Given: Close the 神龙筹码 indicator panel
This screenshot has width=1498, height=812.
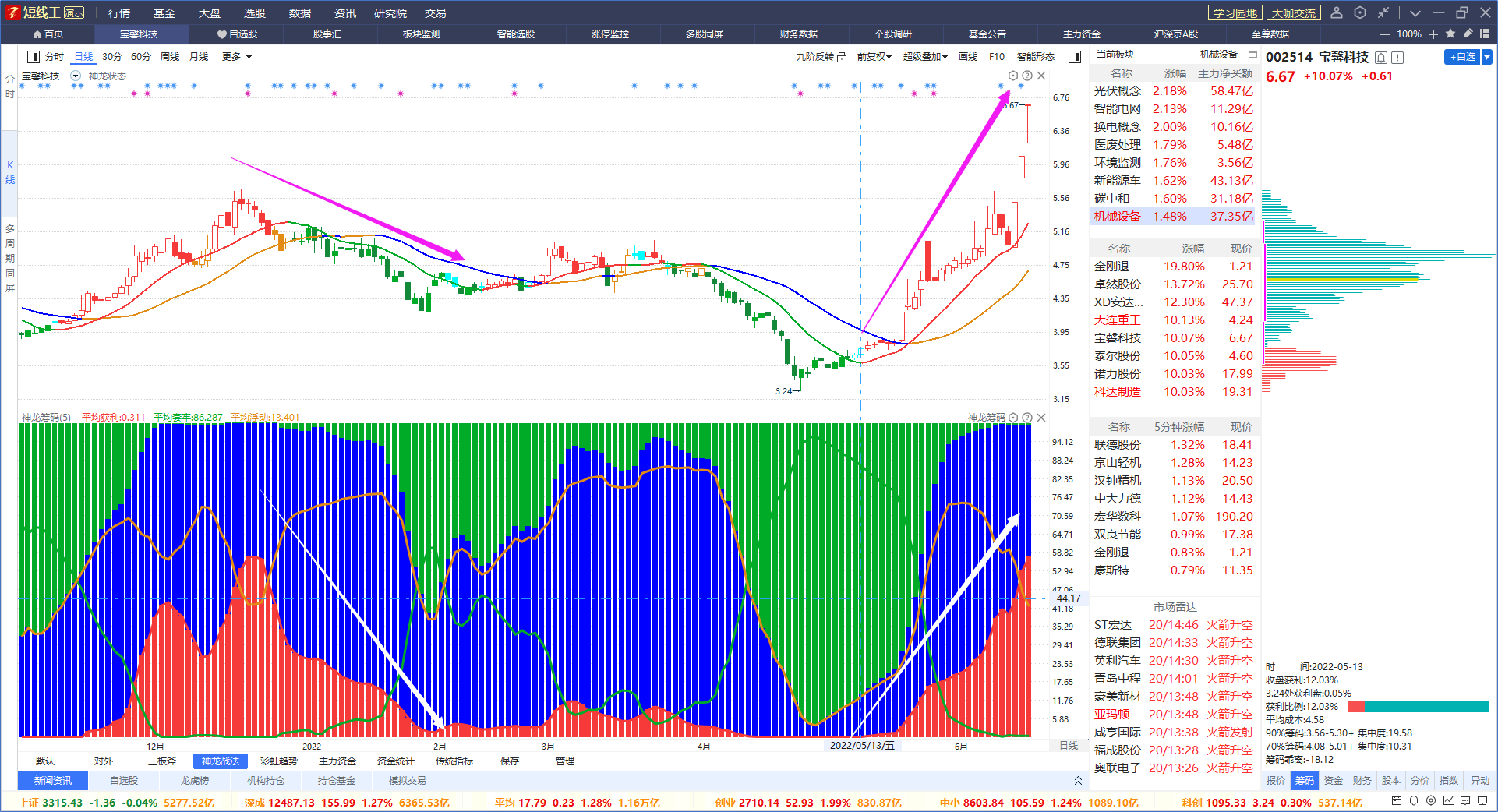Looking at the screenshot, I should click(x=1041, y=418).
